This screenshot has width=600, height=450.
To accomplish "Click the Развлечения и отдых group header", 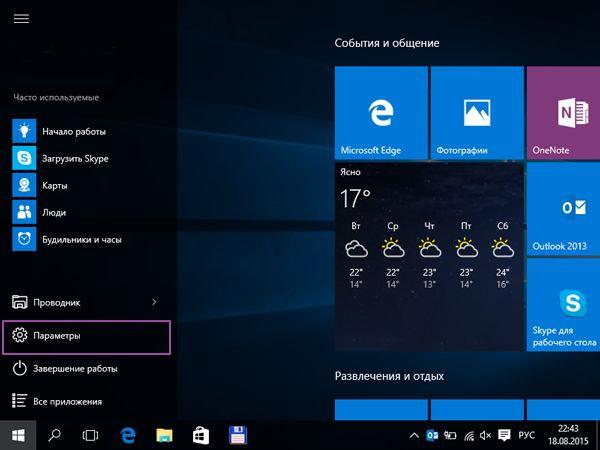I will (389, 376).
